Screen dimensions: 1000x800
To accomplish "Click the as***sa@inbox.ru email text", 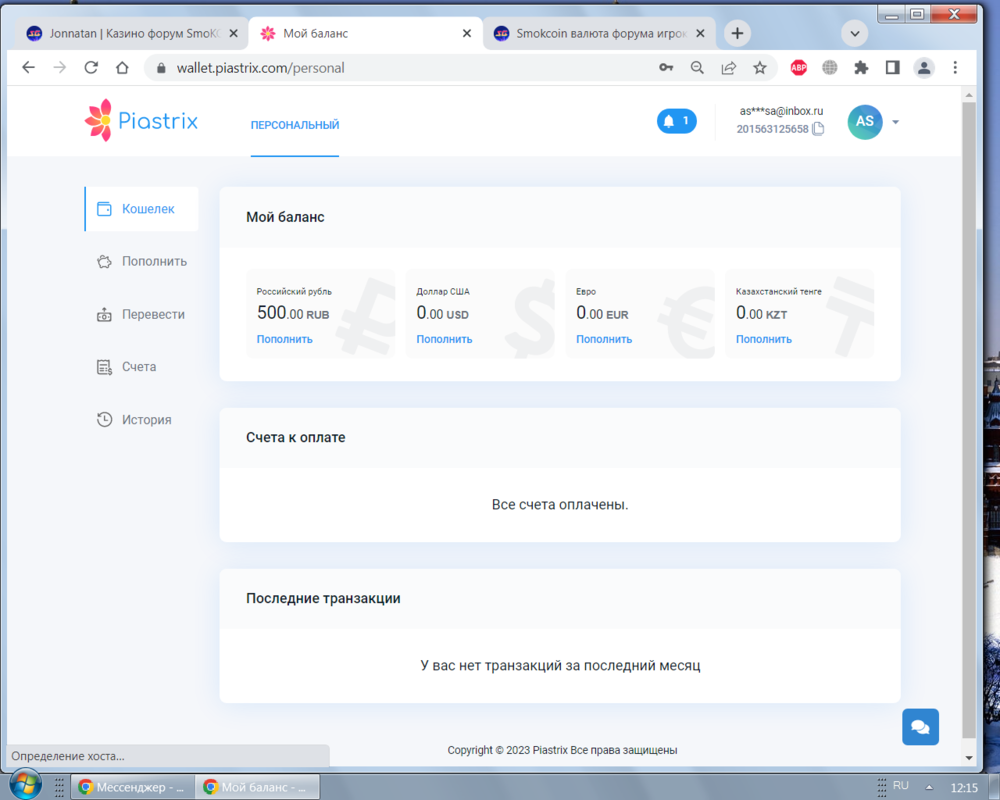I will [781, 111].
